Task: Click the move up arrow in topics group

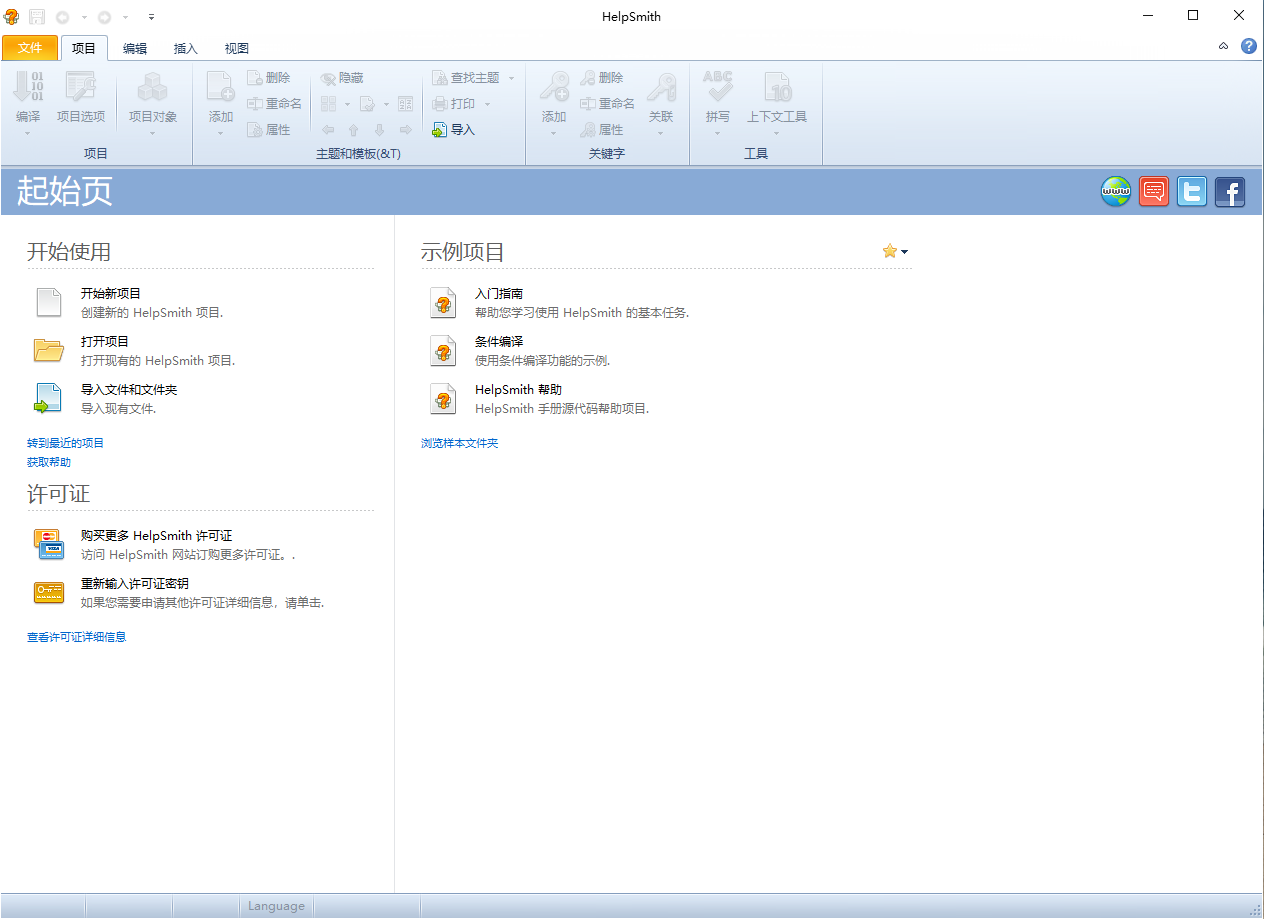Action: point(353,130)
